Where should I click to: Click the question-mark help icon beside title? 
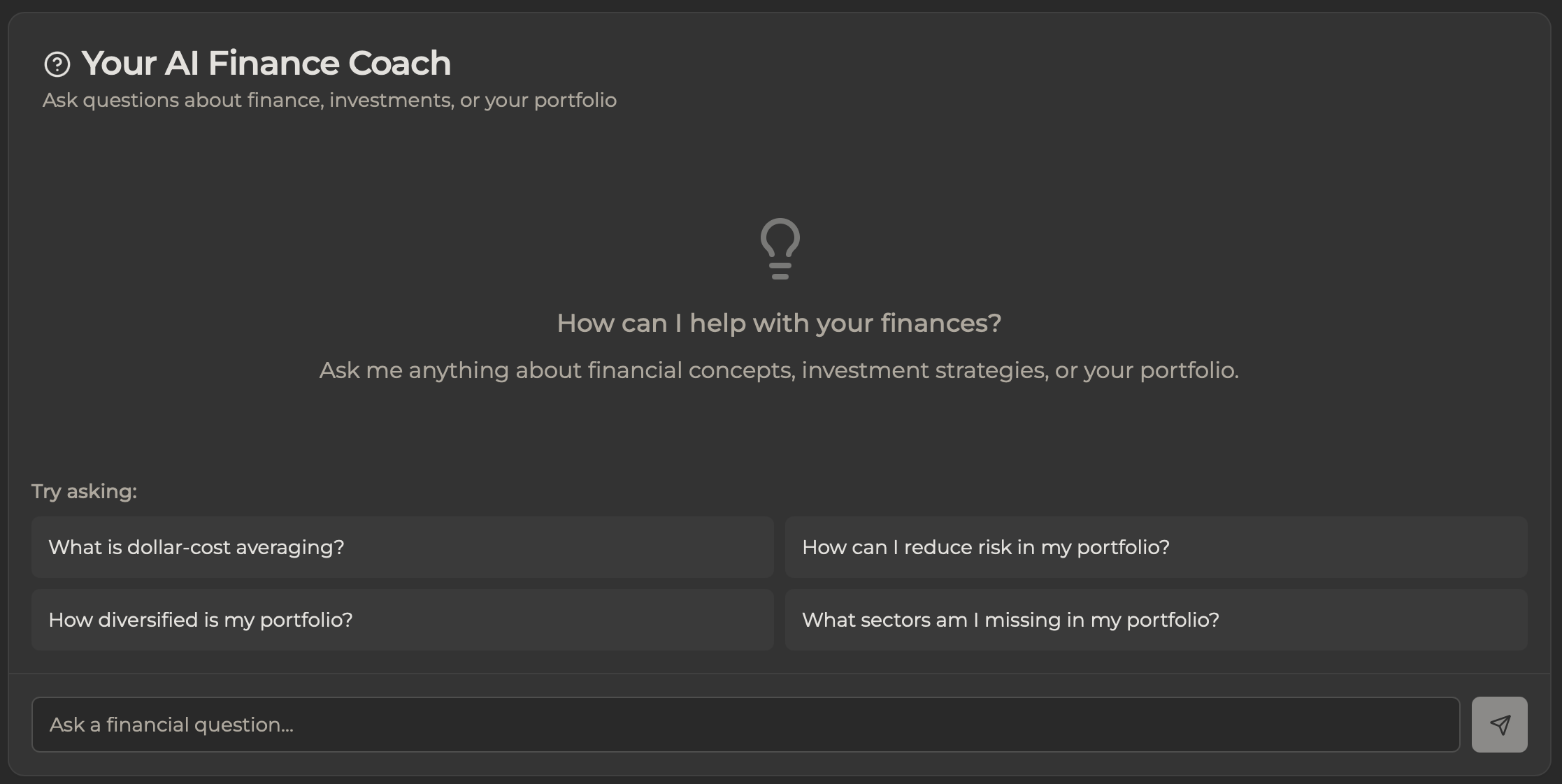(x=57, y=64)
